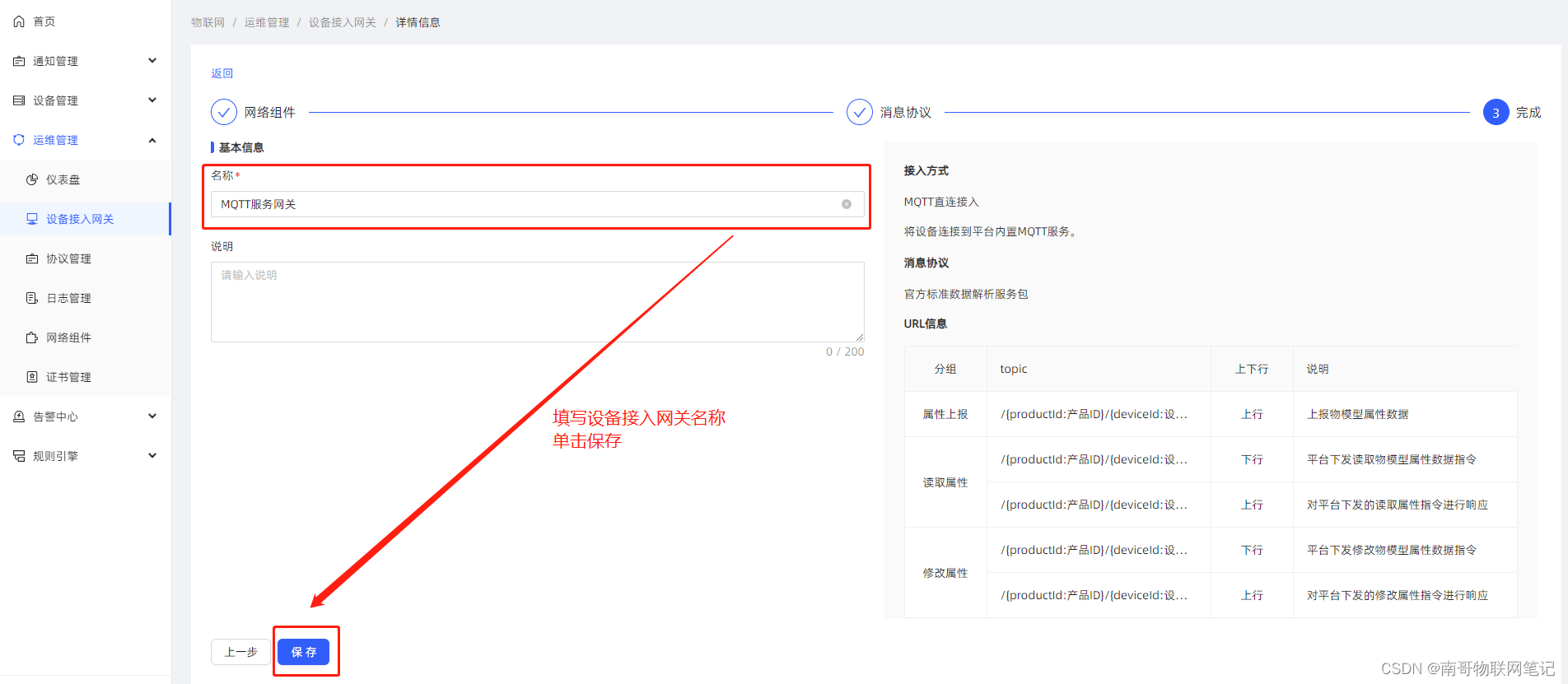Click the 网络组件 puzzle icon
Viewport: 1568px width, 684px height.
pyautogui.click(x=32, y=337)
